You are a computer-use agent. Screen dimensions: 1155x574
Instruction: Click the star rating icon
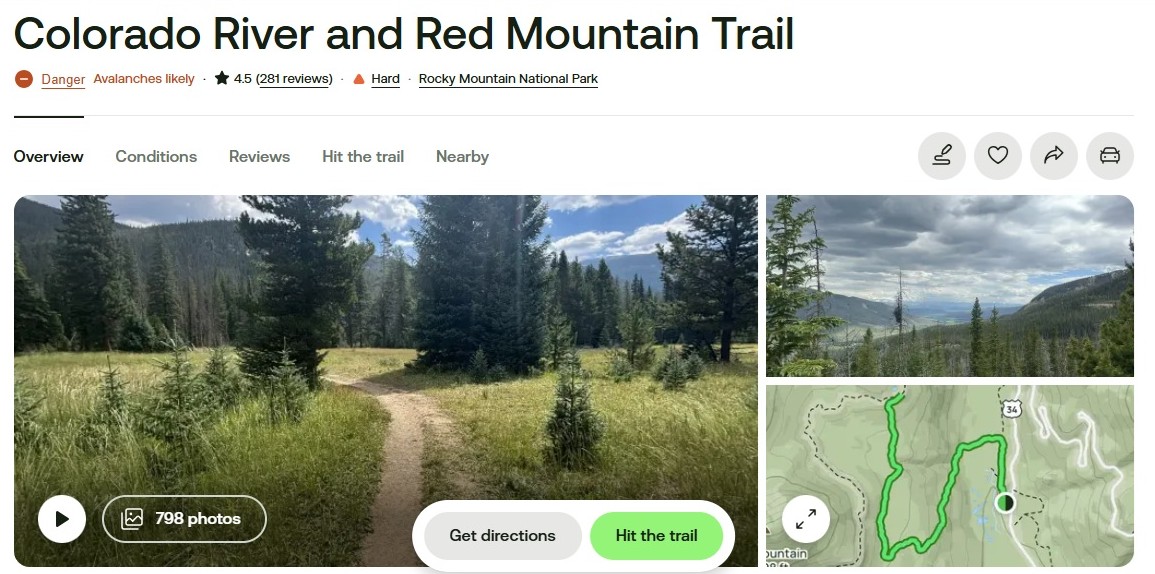pos(222,78)
